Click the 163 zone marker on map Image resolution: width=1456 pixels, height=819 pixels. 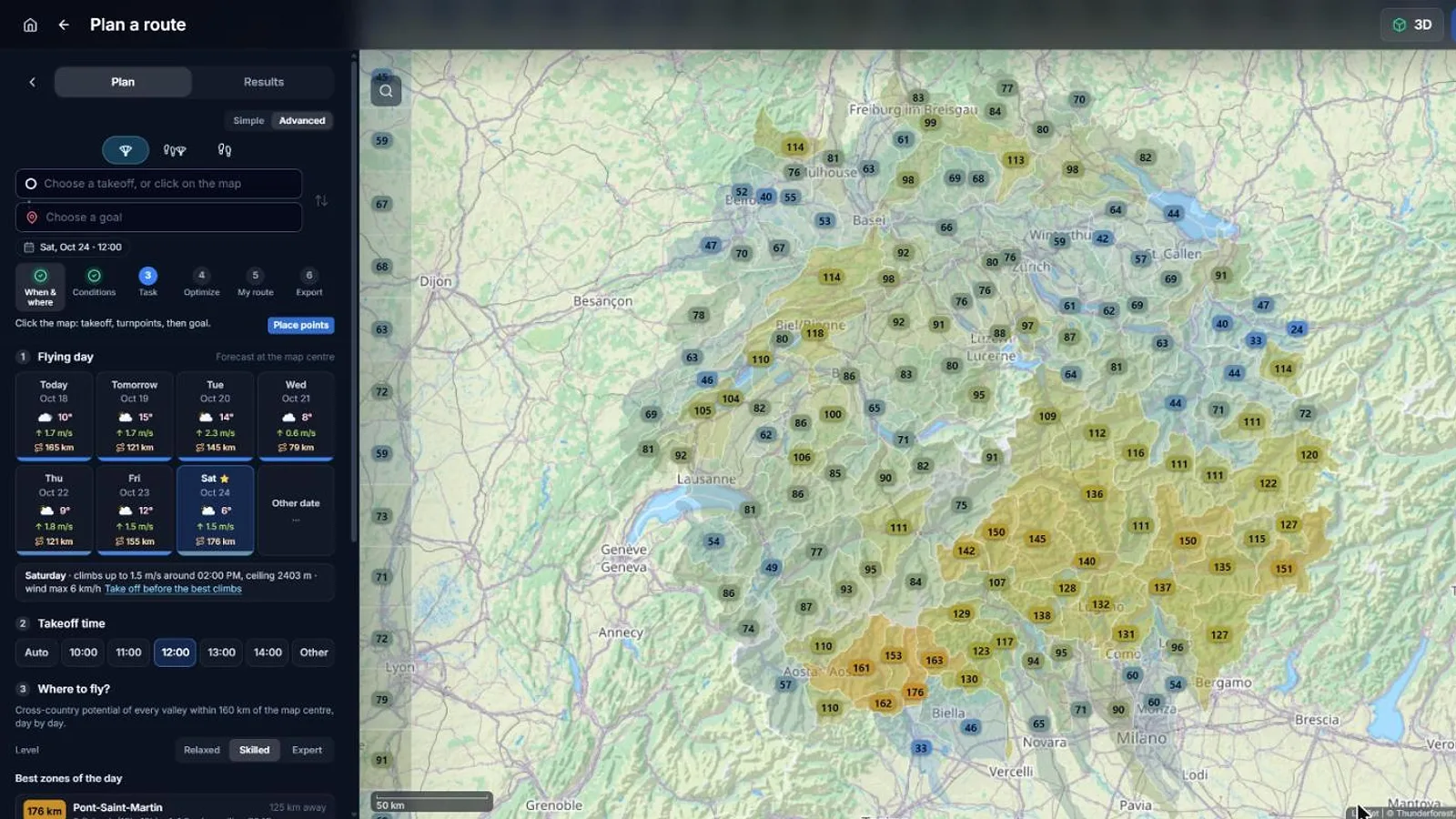tap(935, 660)
